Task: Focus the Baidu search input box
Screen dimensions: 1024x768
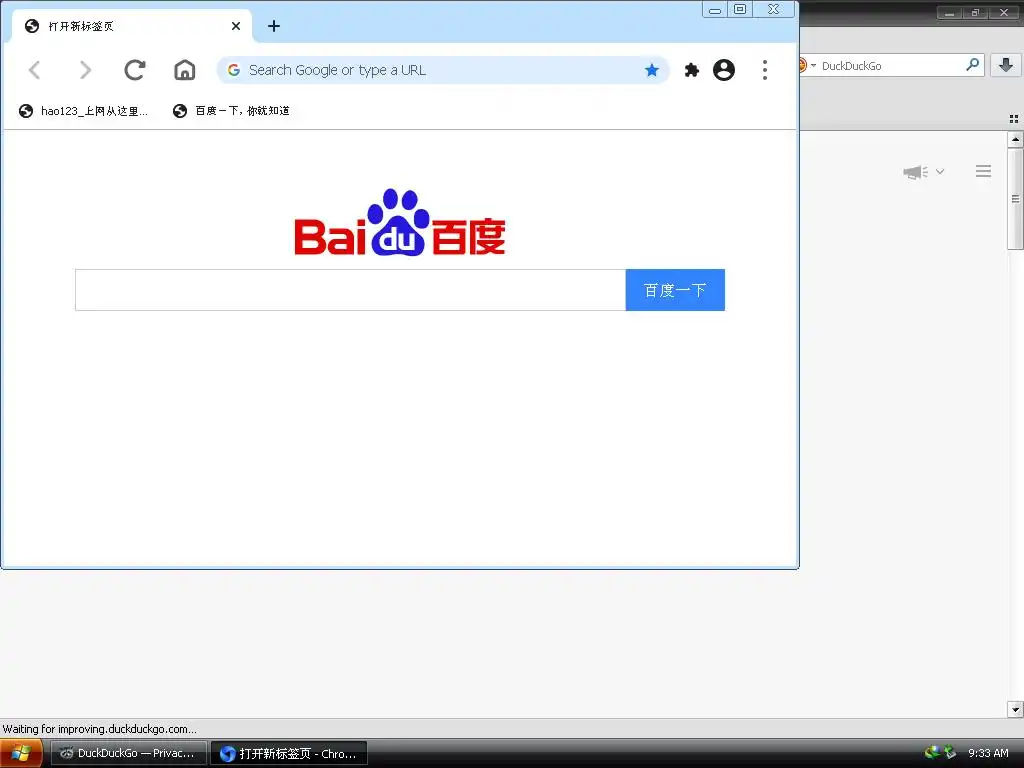Action: 351,290
